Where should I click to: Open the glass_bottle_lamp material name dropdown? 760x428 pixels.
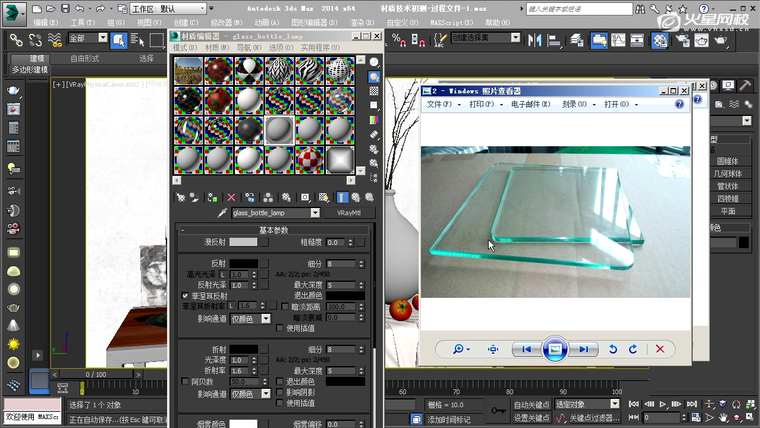[315, 213]
